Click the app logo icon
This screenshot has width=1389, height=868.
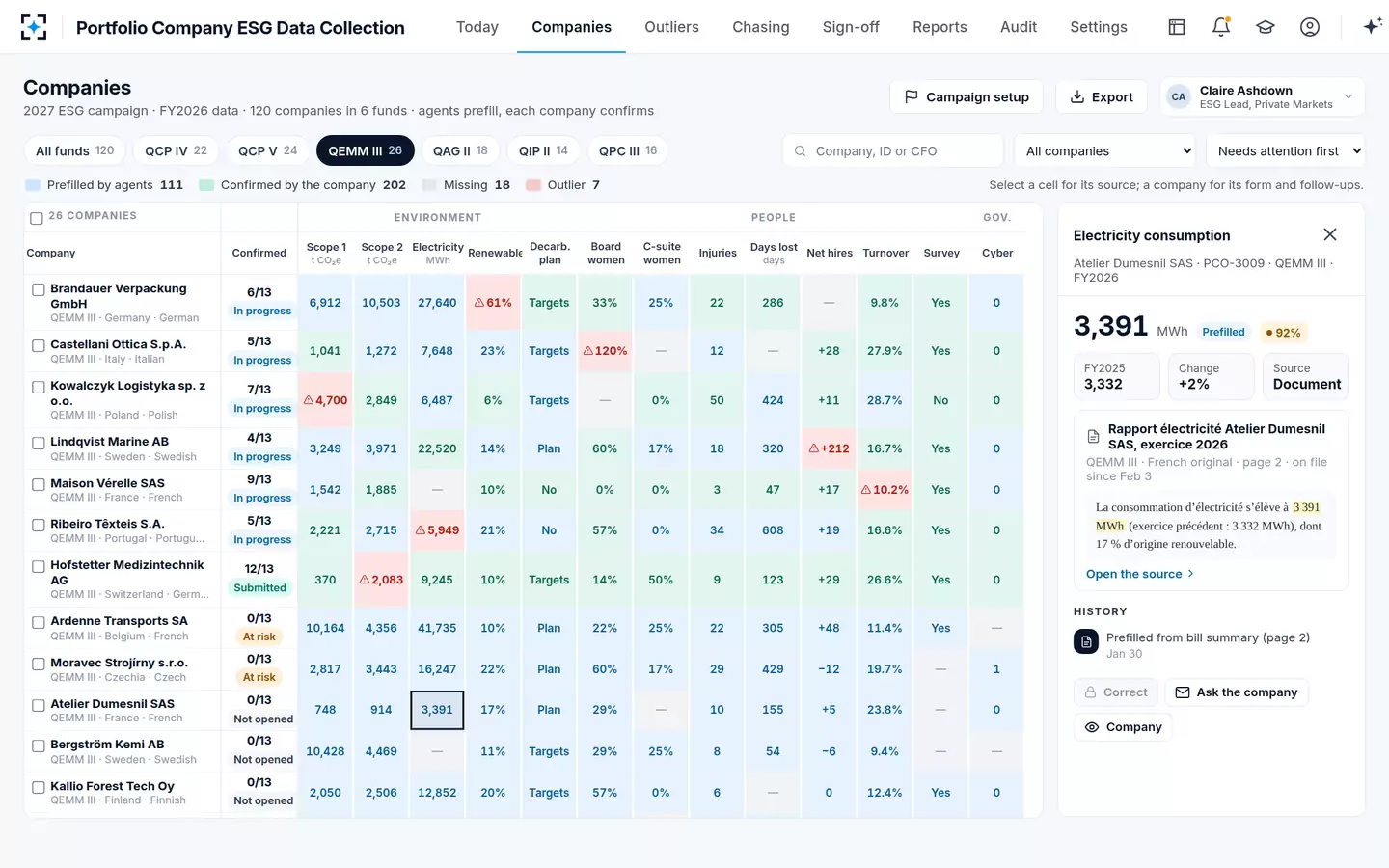click(x=34, y=27)
